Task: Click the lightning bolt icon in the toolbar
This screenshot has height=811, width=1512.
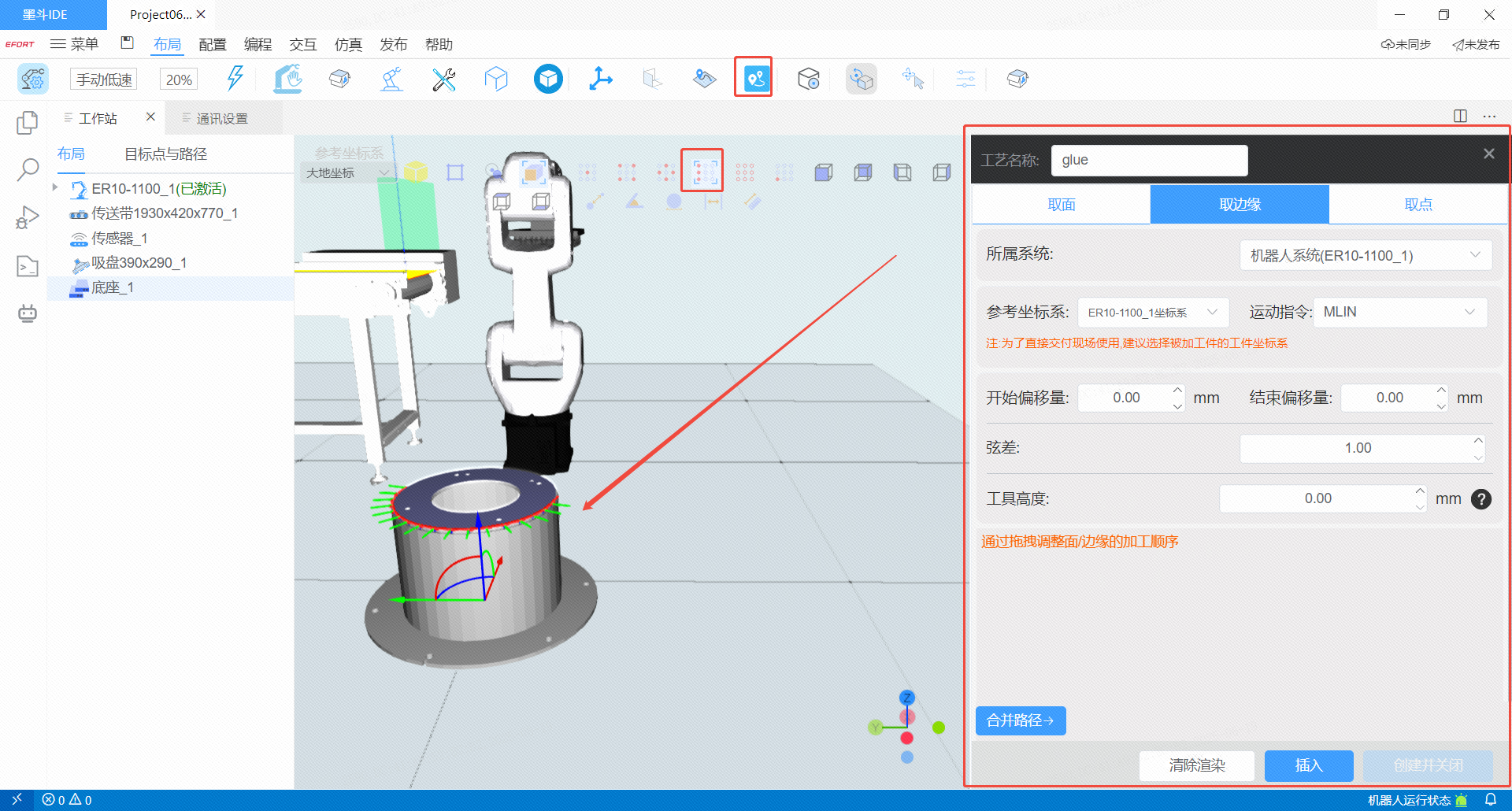Action: click(235, 78)
